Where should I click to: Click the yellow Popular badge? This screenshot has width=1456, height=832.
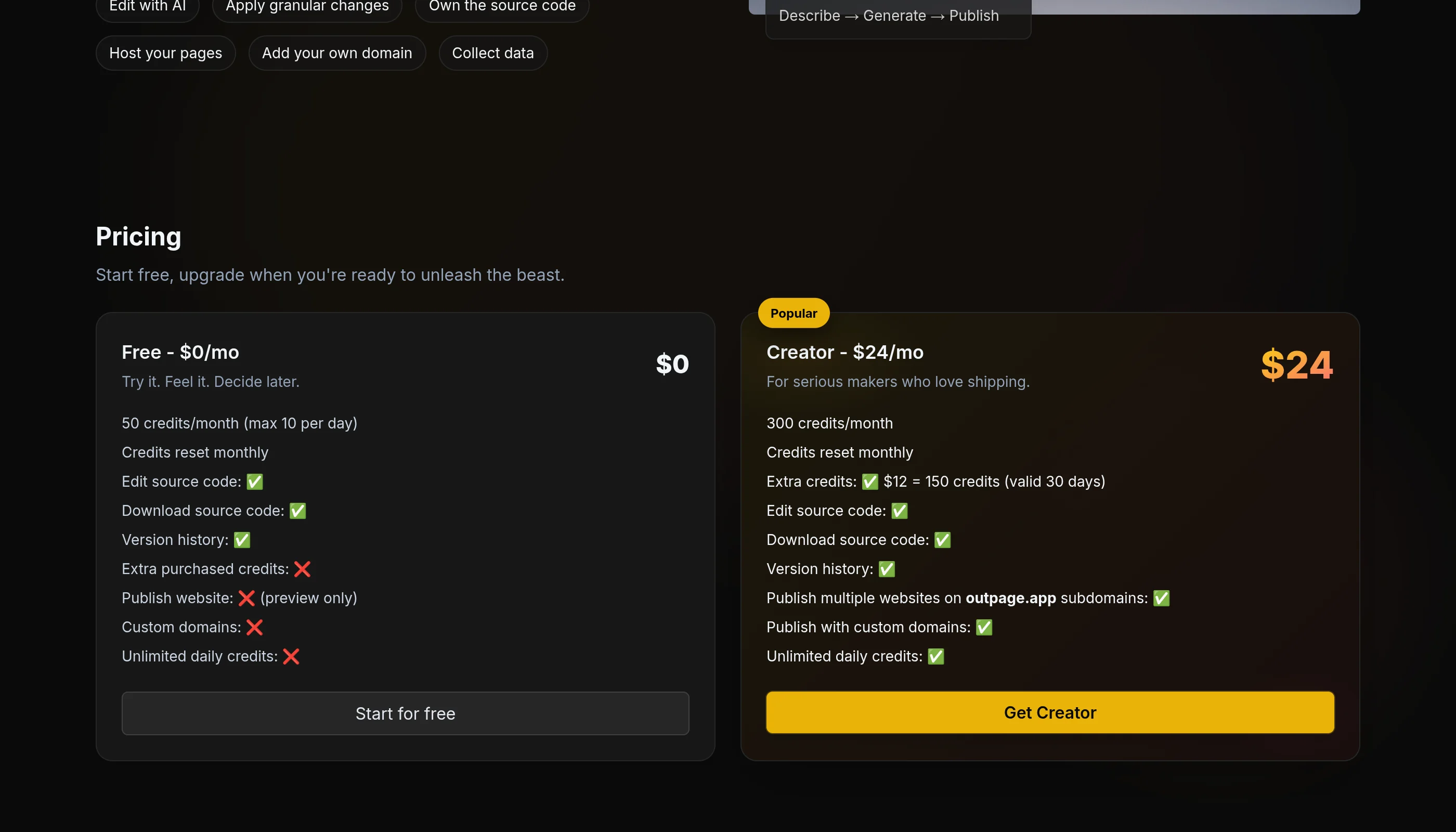click(793, 313)
